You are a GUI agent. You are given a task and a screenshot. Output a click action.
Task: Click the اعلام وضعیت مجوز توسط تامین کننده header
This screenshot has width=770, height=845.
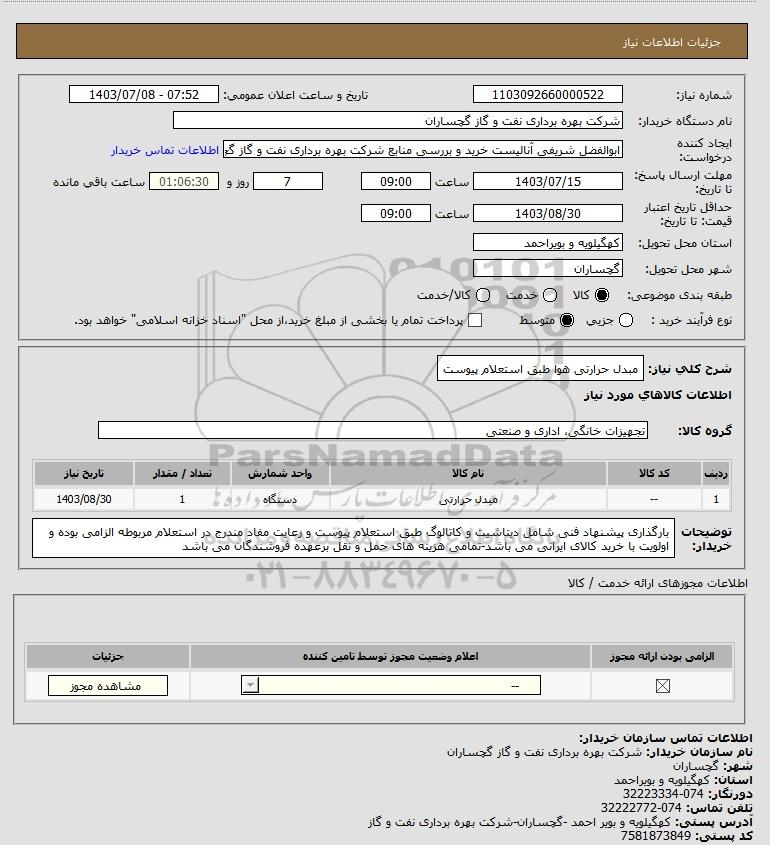(390, 656)
